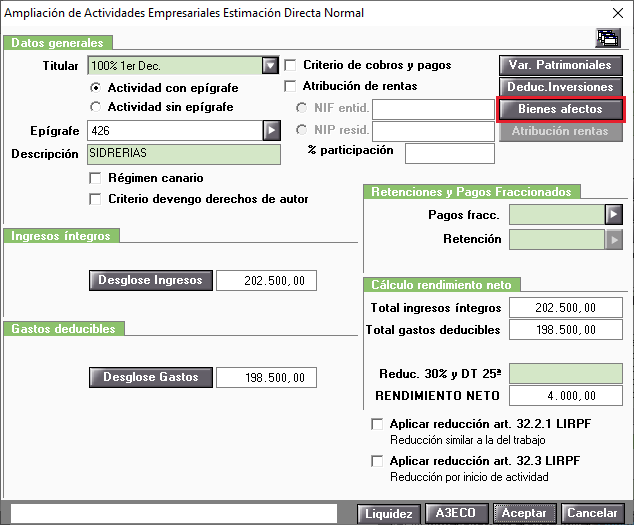Open the Titular dropdown arrow
The height and width of the screenshot is (525, 634).
coord(270,65)
